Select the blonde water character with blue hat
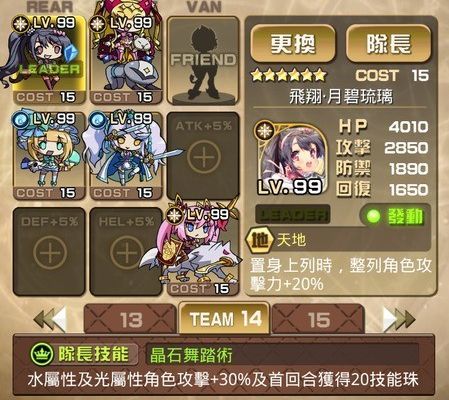This screenshot has height=400, width=449. pos(49,156)
